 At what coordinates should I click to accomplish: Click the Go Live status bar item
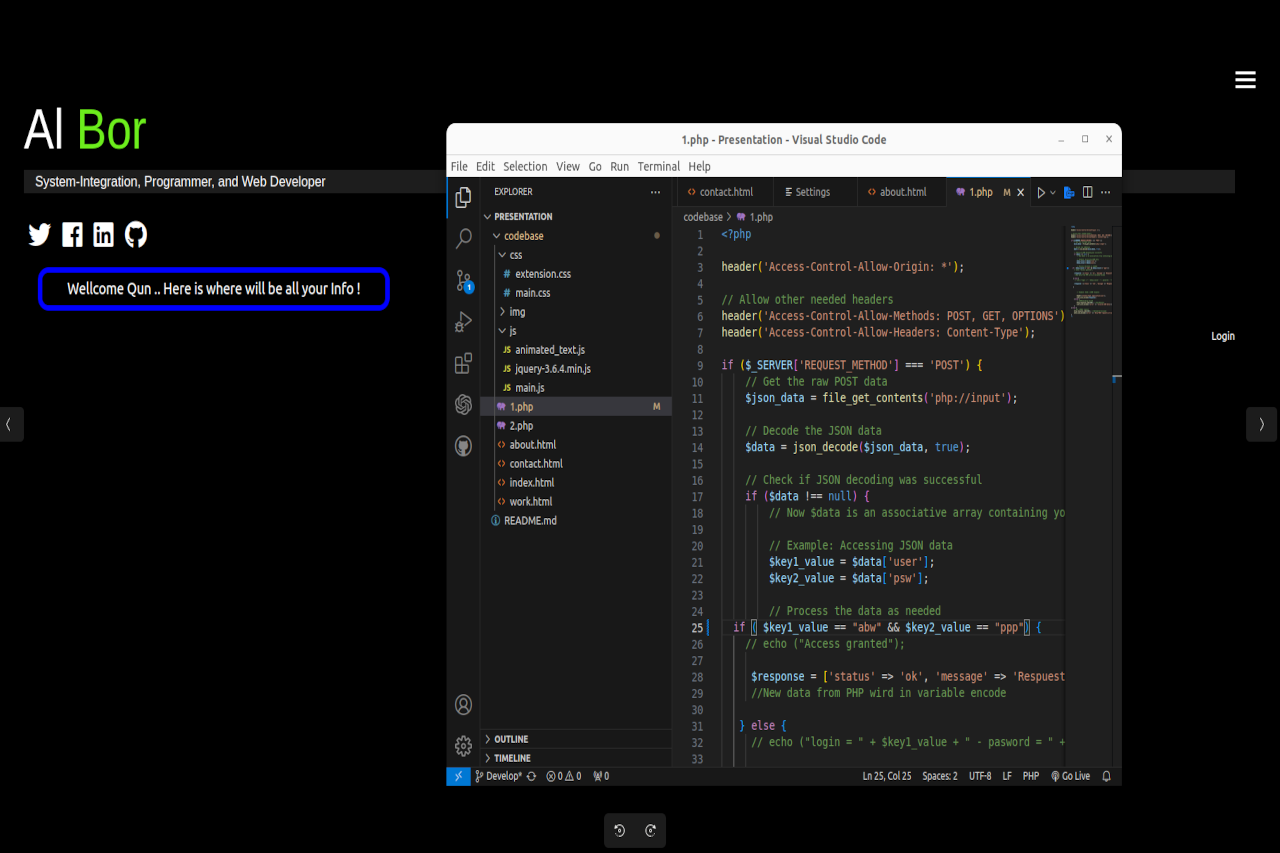click(1070, 776)
